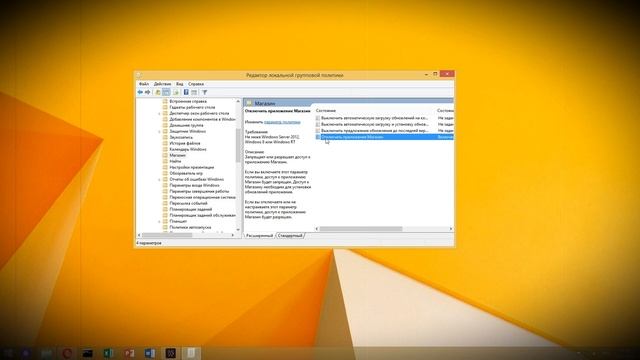640x360 pixels.
Task: Open the blue Help toolbar icon
Action: click(x=186, y=92)
